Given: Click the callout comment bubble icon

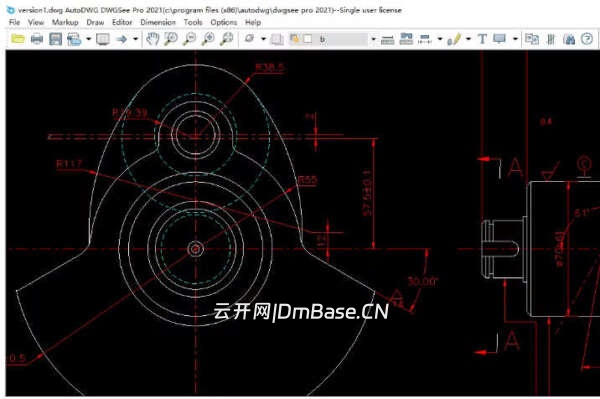Looking at the screenshot, I should (x=499, y=39).
